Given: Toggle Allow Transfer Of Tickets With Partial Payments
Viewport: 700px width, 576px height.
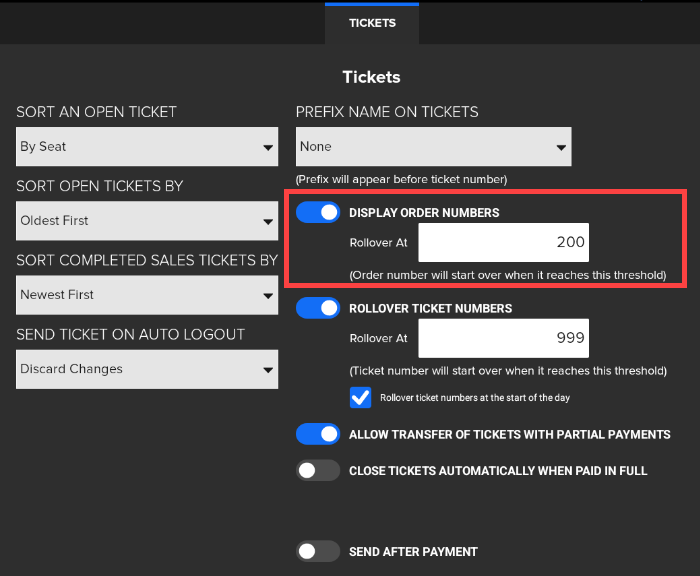Looking at the screenshot, I should tap(318, 434).
